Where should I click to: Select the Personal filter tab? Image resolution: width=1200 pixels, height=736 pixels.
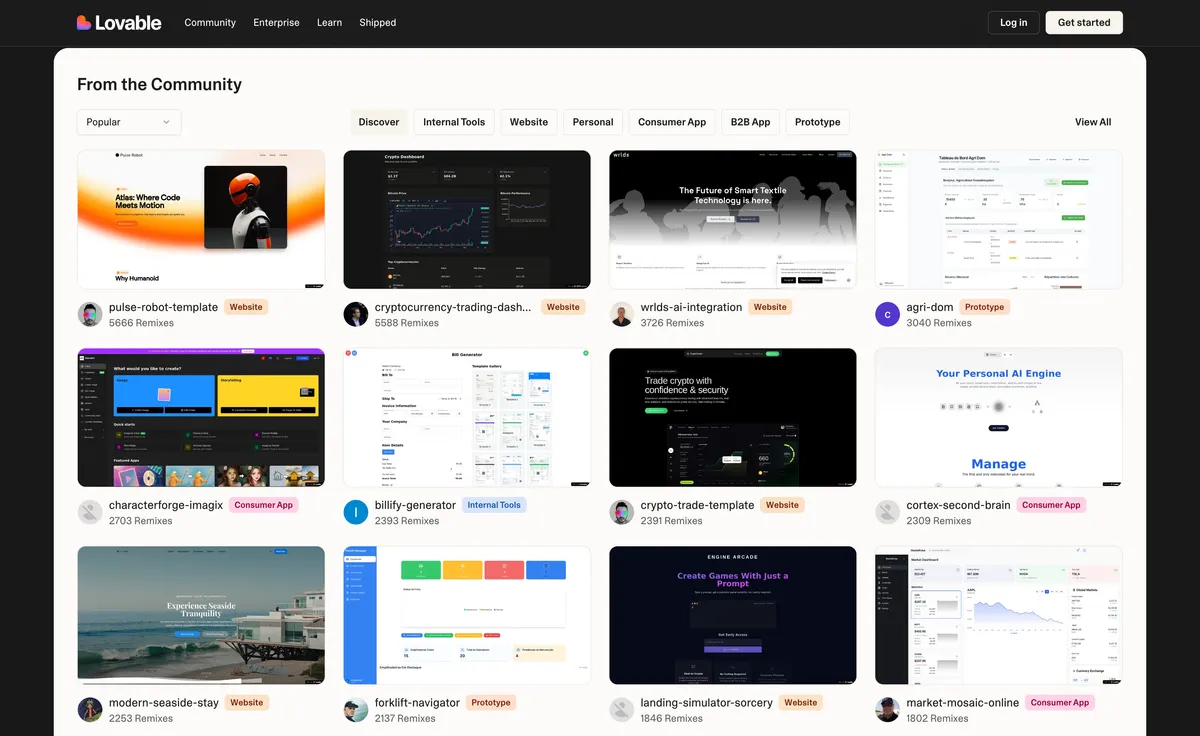click(x=593, y=122)
